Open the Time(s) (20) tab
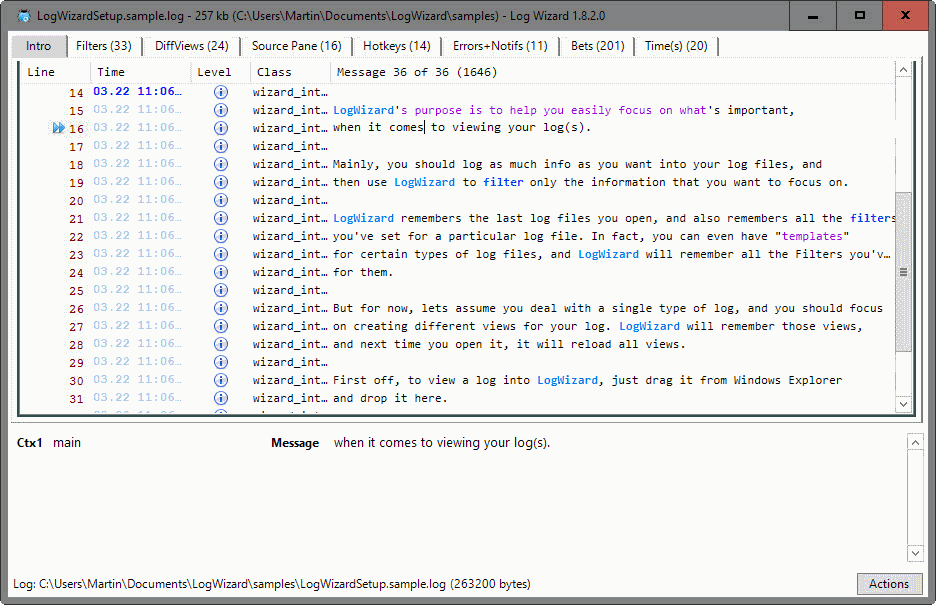 [676, 46]
